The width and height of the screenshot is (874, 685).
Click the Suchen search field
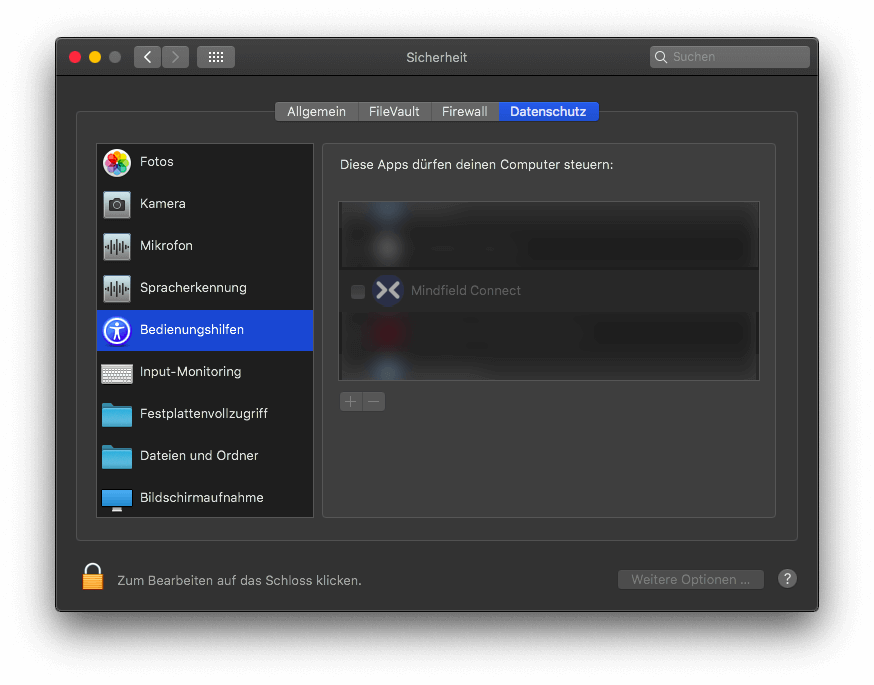click(x=738, y=57)
